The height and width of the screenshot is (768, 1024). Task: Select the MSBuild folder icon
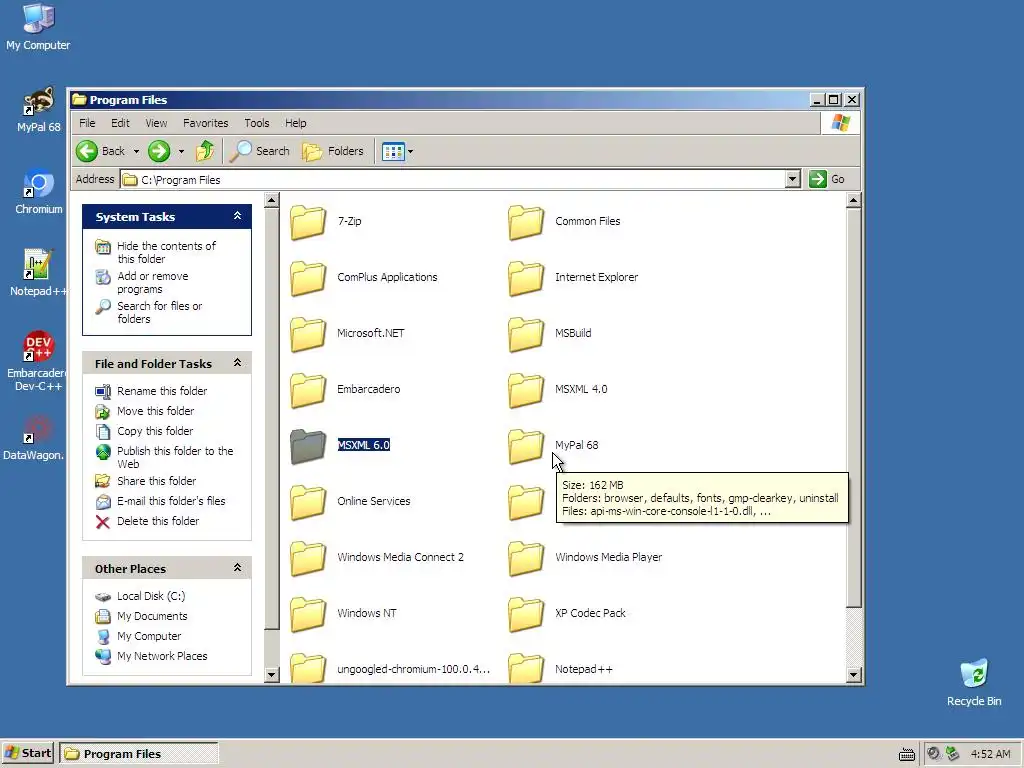click(526, 334)
